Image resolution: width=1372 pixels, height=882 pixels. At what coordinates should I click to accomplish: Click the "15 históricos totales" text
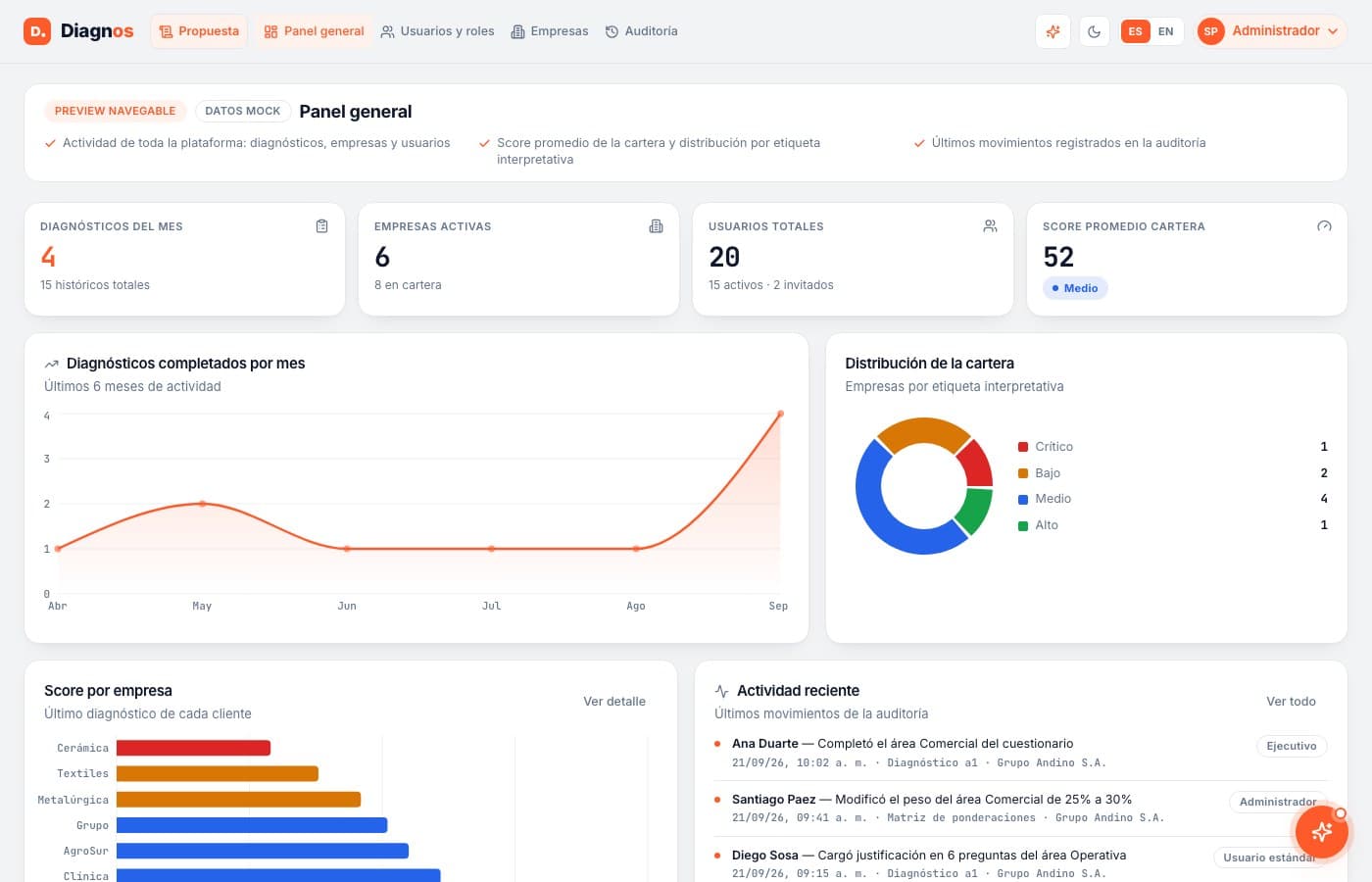[x=95, y=285]
